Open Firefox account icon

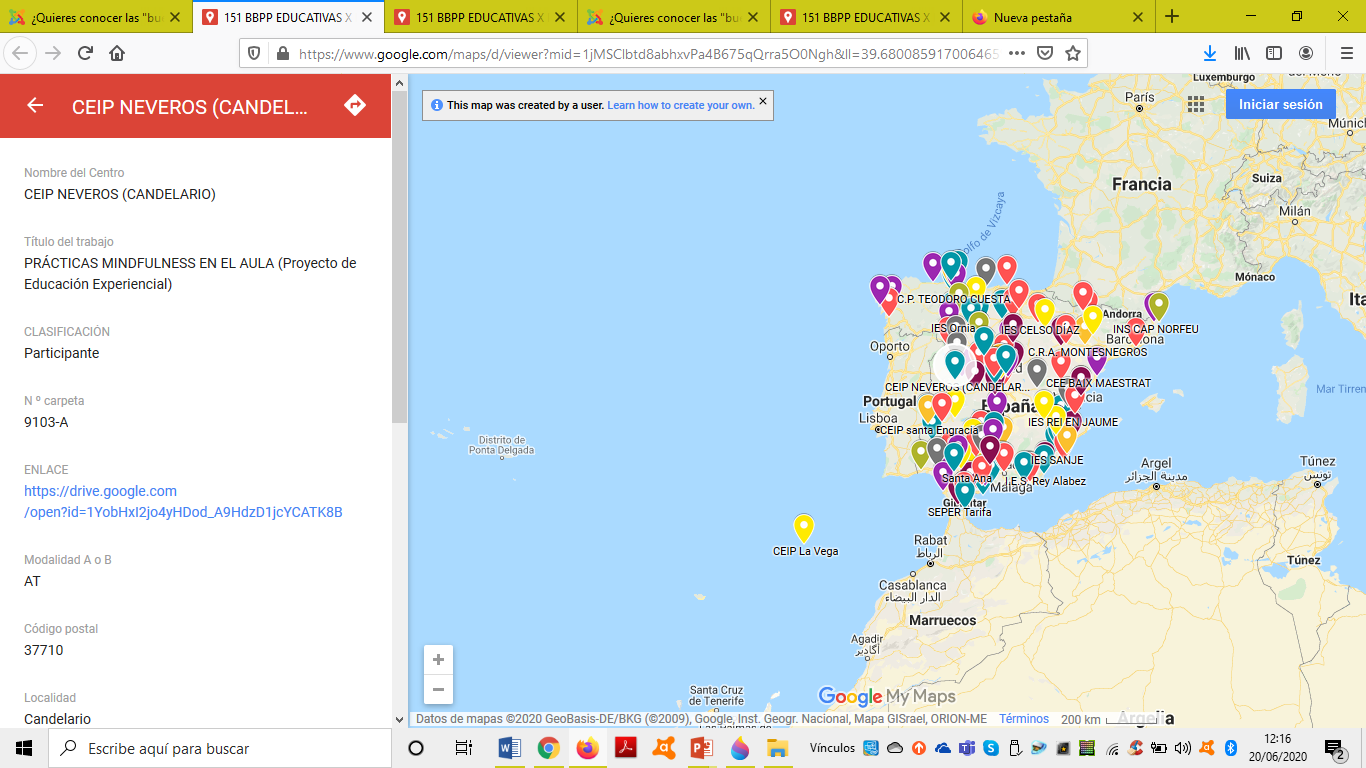click(1306, 53)
